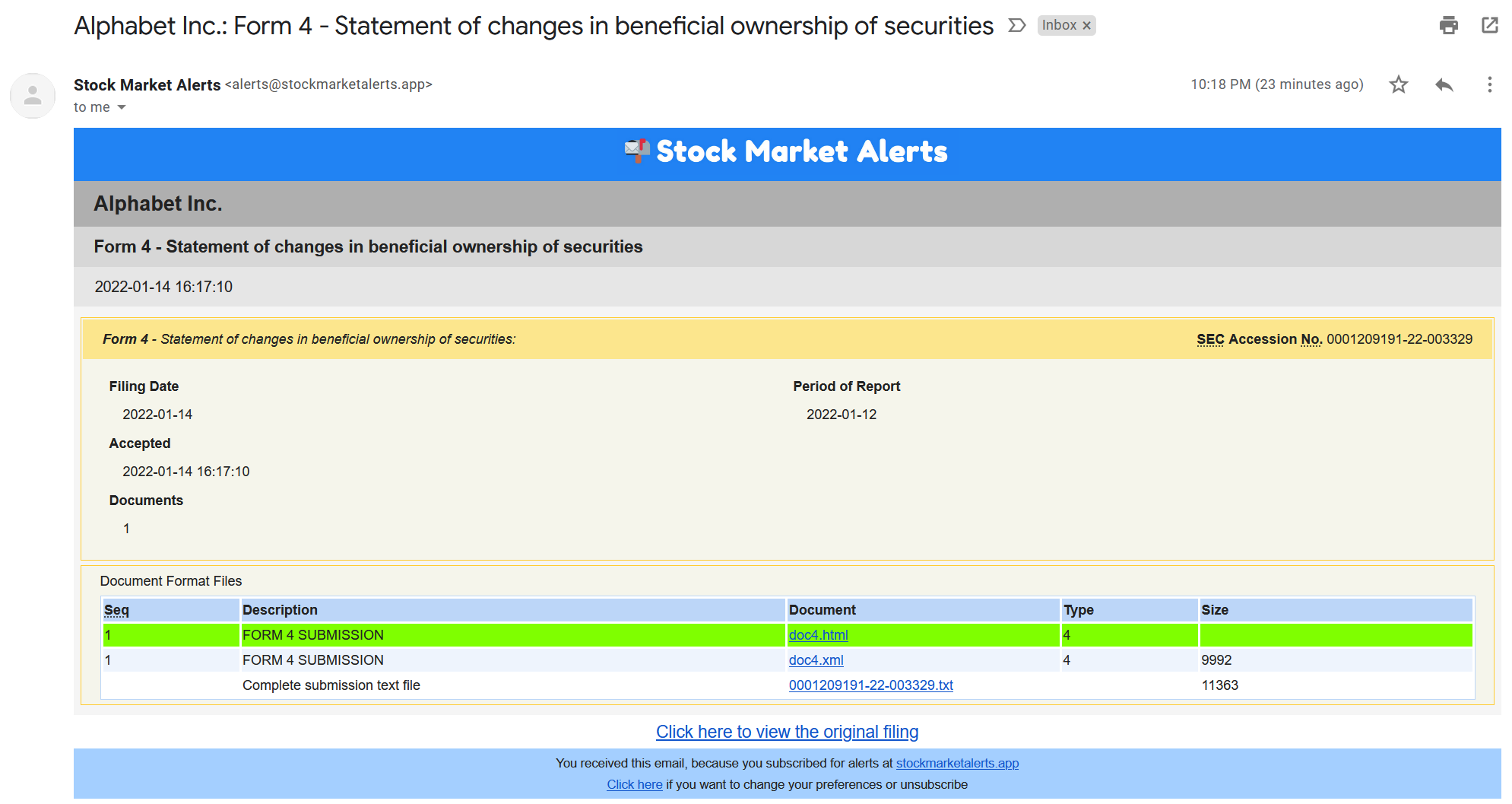Open more options for this message
Screen dimensions: 1512x804
(x=1488, y=84)
